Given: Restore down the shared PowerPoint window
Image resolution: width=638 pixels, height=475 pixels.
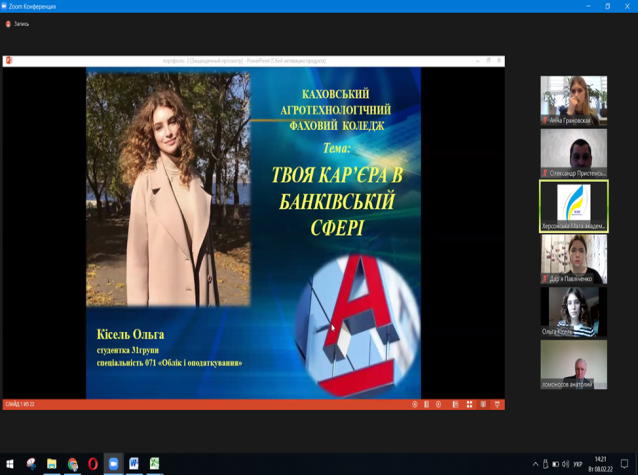Looking at the screenshot, I should (x=488, y=61).
